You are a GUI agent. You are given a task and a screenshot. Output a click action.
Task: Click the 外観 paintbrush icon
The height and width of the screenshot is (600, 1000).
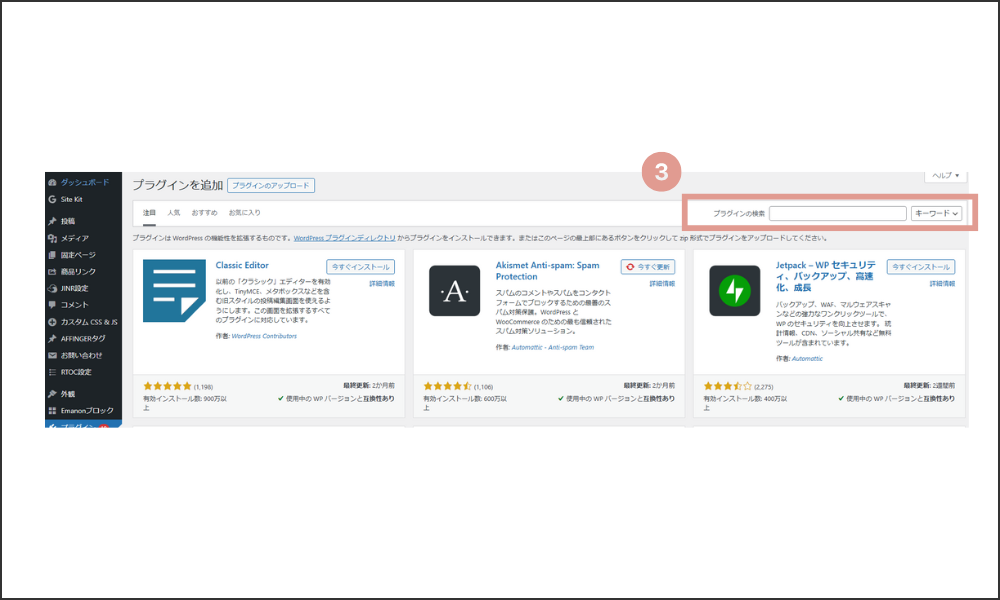pos(52,394)
